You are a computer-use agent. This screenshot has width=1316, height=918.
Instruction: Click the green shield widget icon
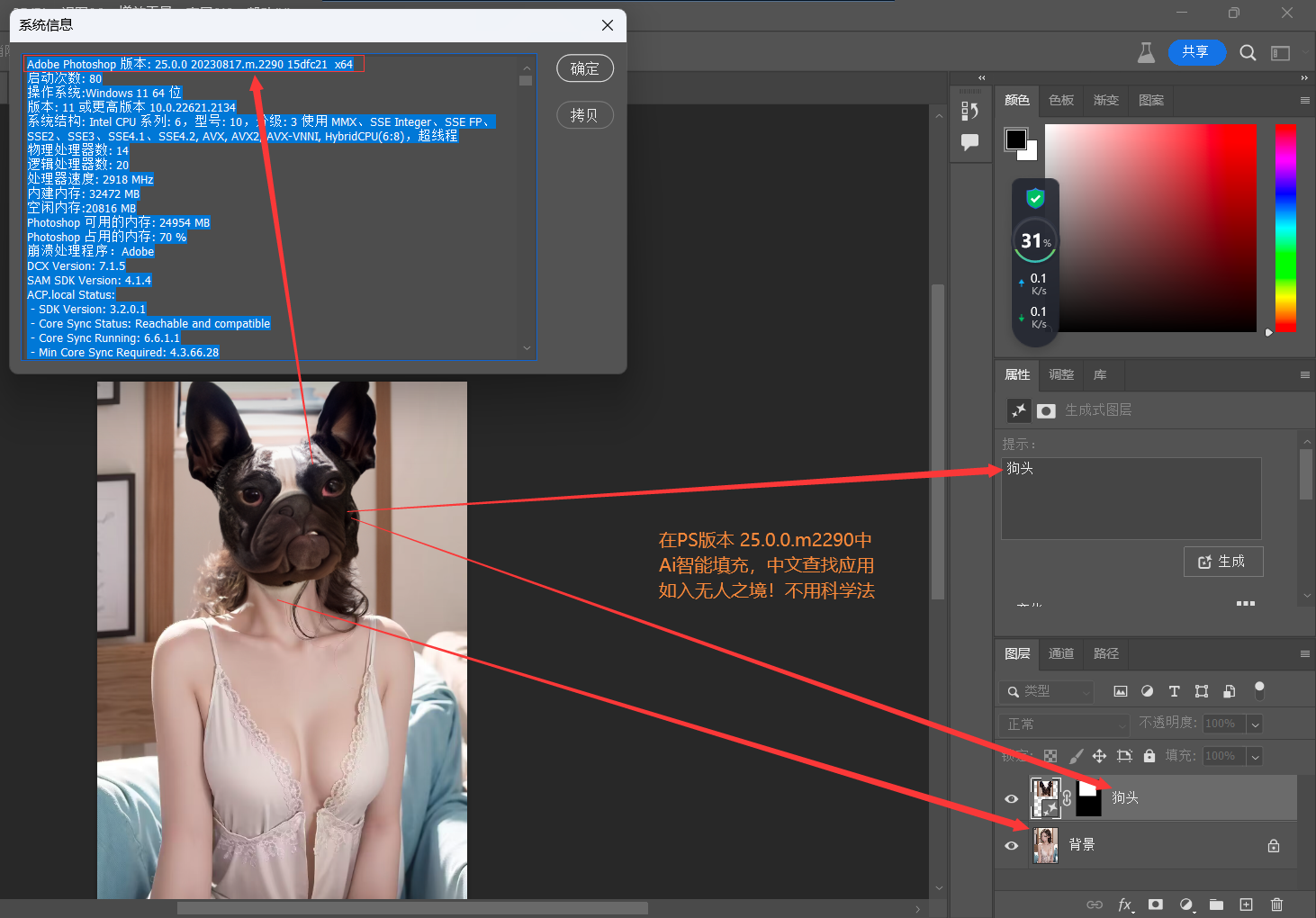(x=1035, y=197)
